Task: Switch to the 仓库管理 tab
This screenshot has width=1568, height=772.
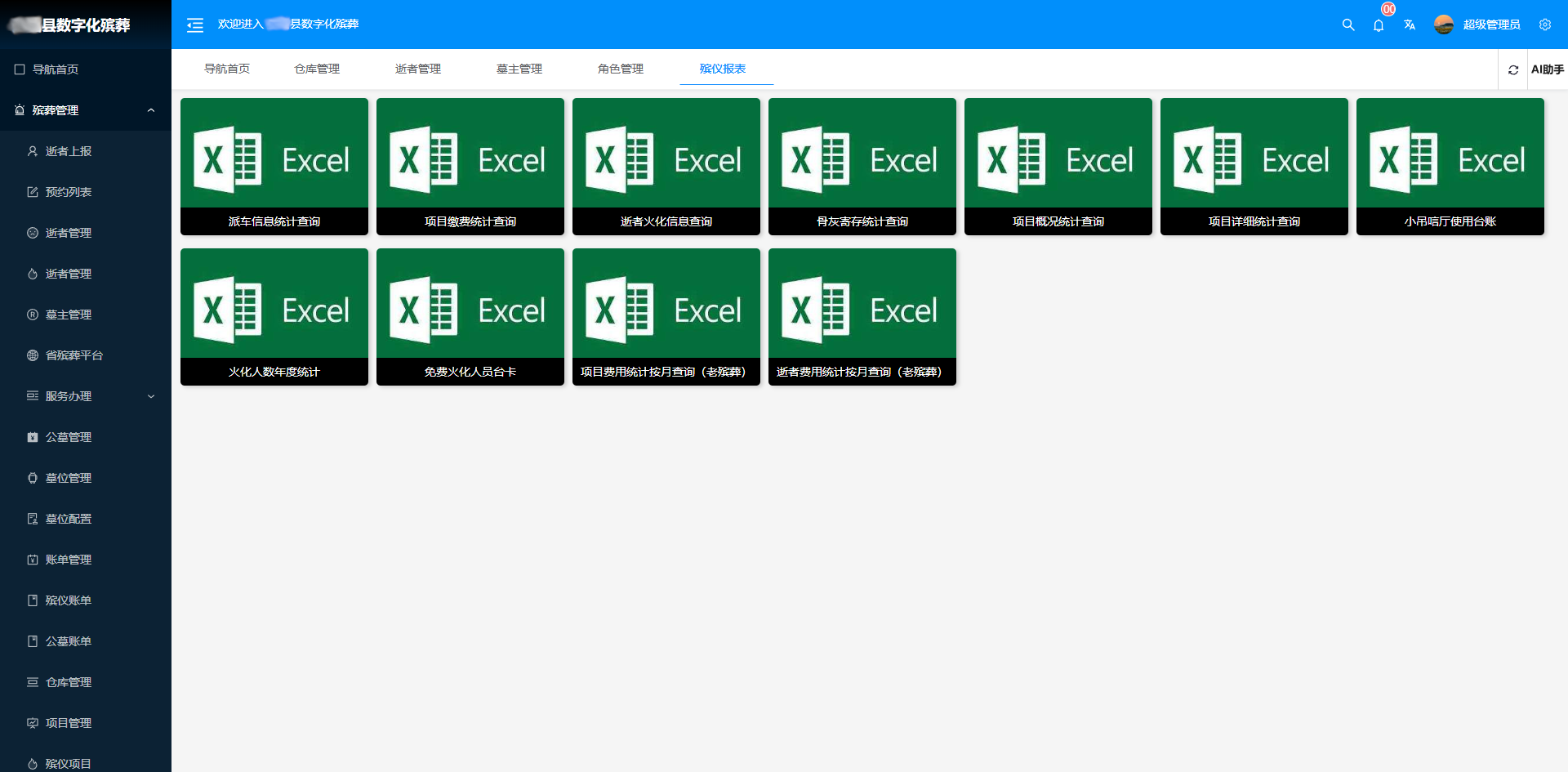Action: pos(317,69)
